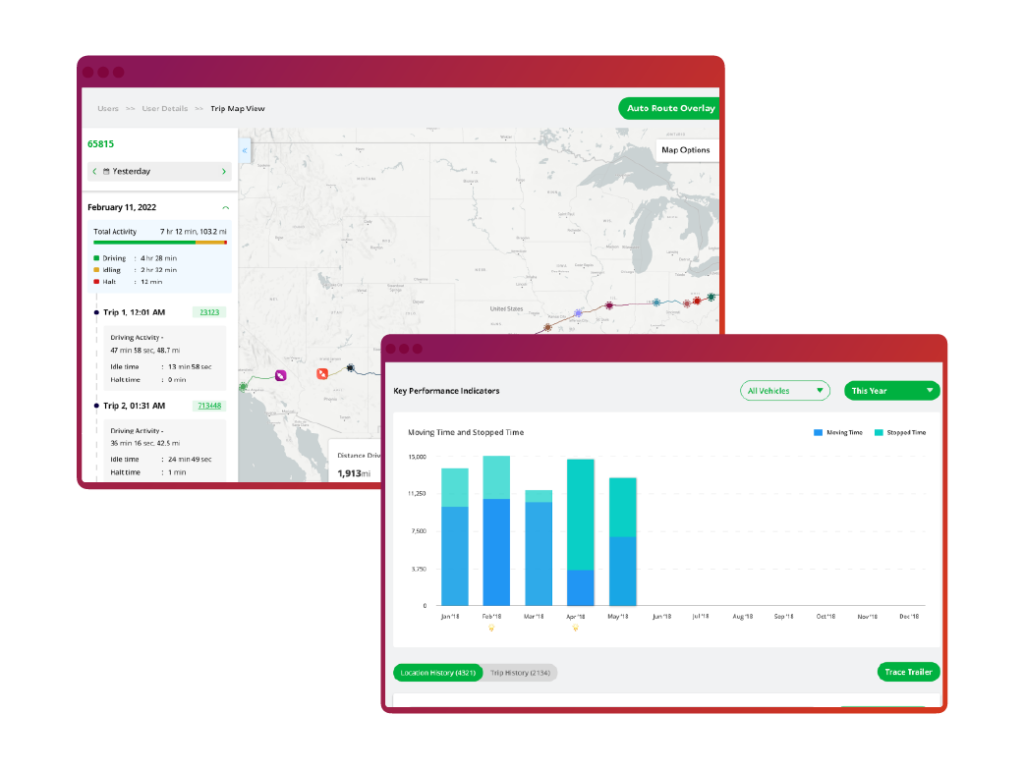Image resolution: width=1024 pixels, height=769 pixels.
Task: Collapse the February 11, 2022 section
Action: [225, 208]
